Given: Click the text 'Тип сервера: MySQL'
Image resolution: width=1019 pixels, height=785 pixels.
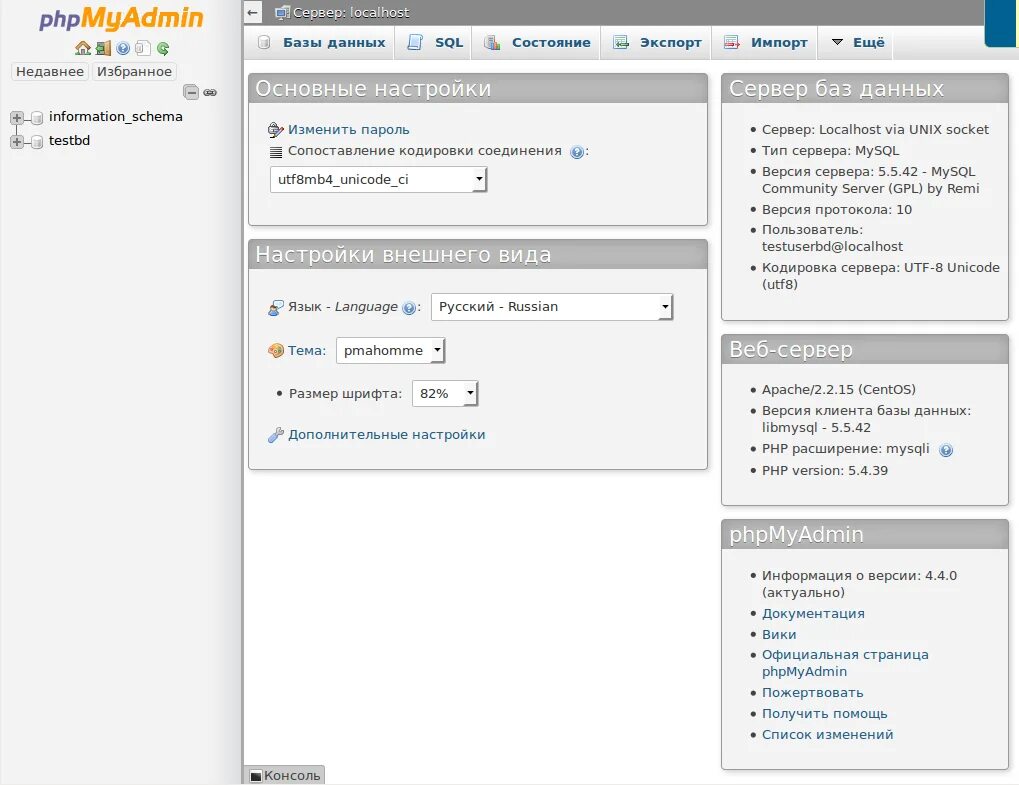Looking at the screenshot, I should [x=831, y=150].
